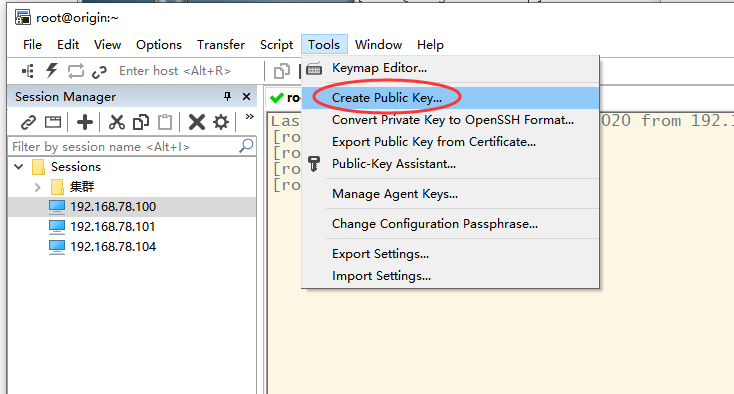Add a new session with plus icon
734x394 pixels.
tap(85, 122)
